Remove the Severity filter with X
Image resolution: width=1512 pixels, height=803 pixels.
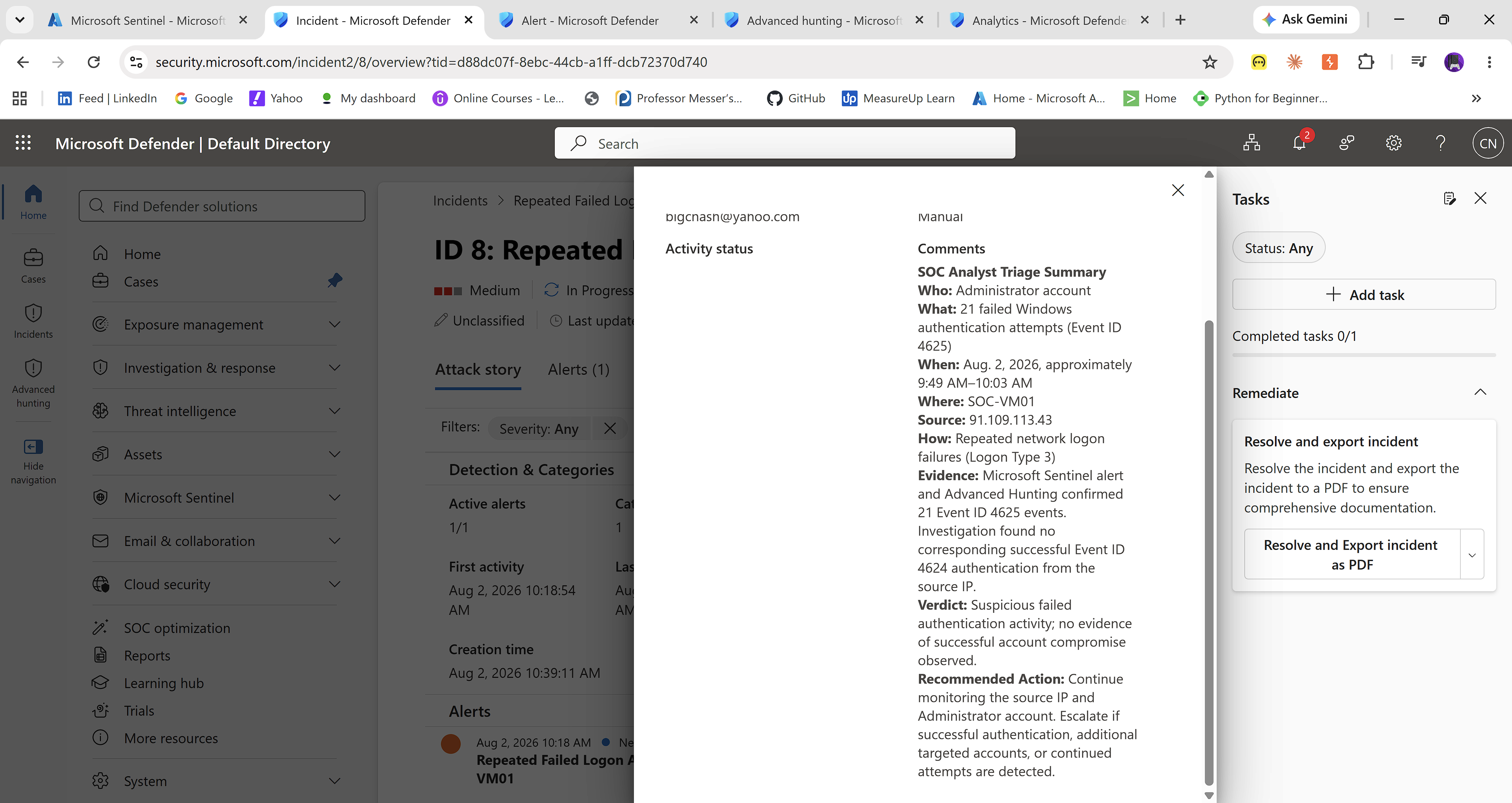click(610, 429)
